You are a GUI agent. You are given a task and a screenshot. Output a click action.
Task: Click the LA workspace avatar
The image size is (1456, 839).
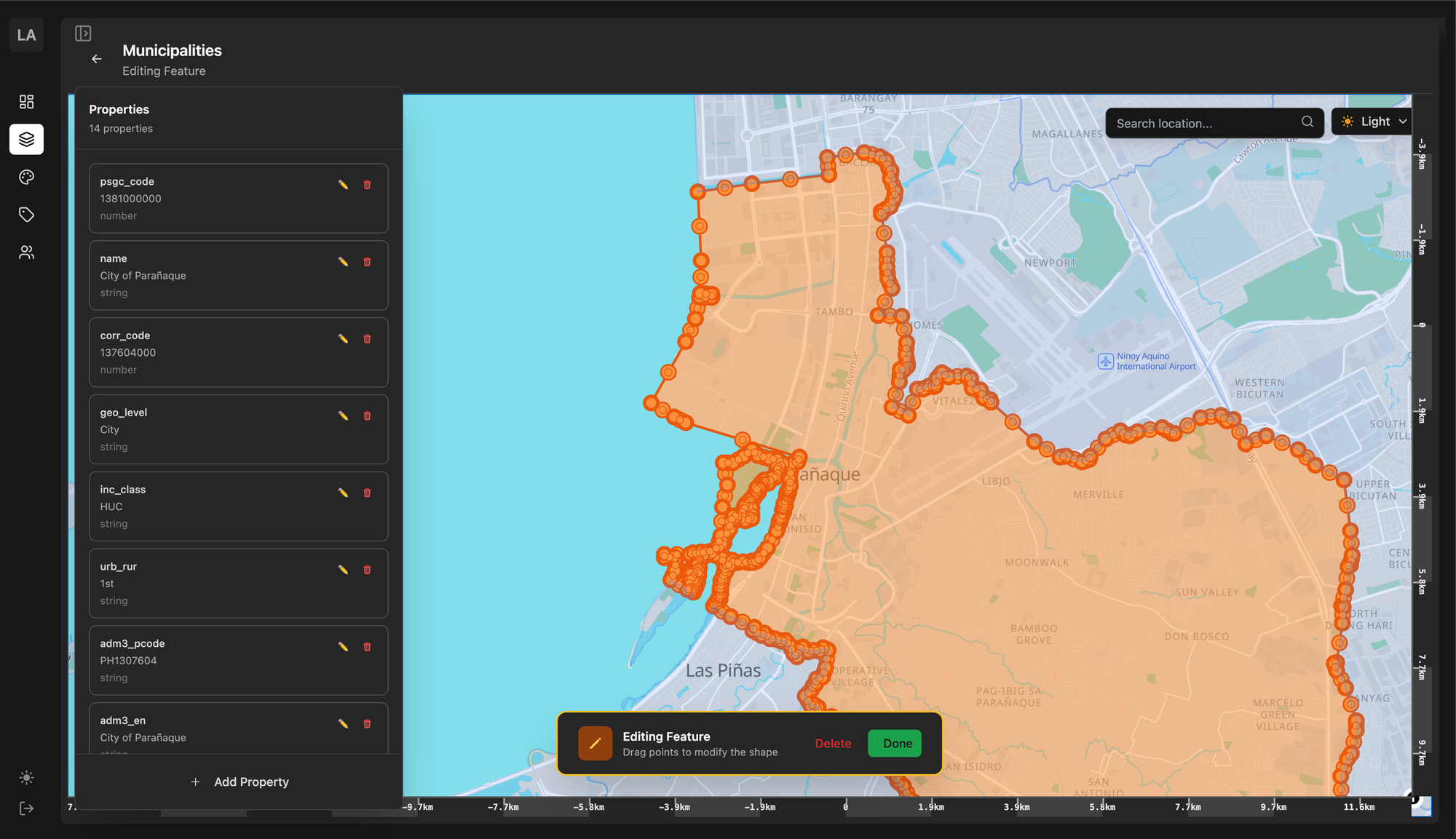click(x=26, y=35)
